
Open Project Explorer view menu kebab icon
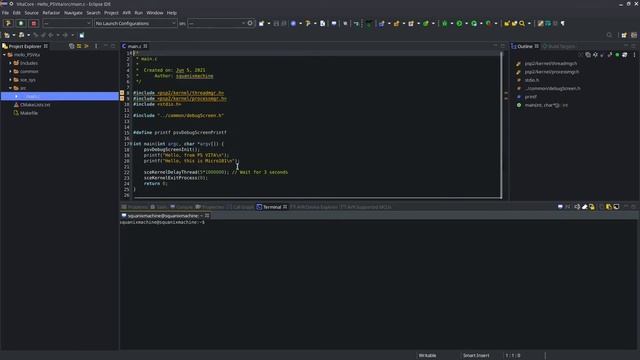[x=96, y=46]
